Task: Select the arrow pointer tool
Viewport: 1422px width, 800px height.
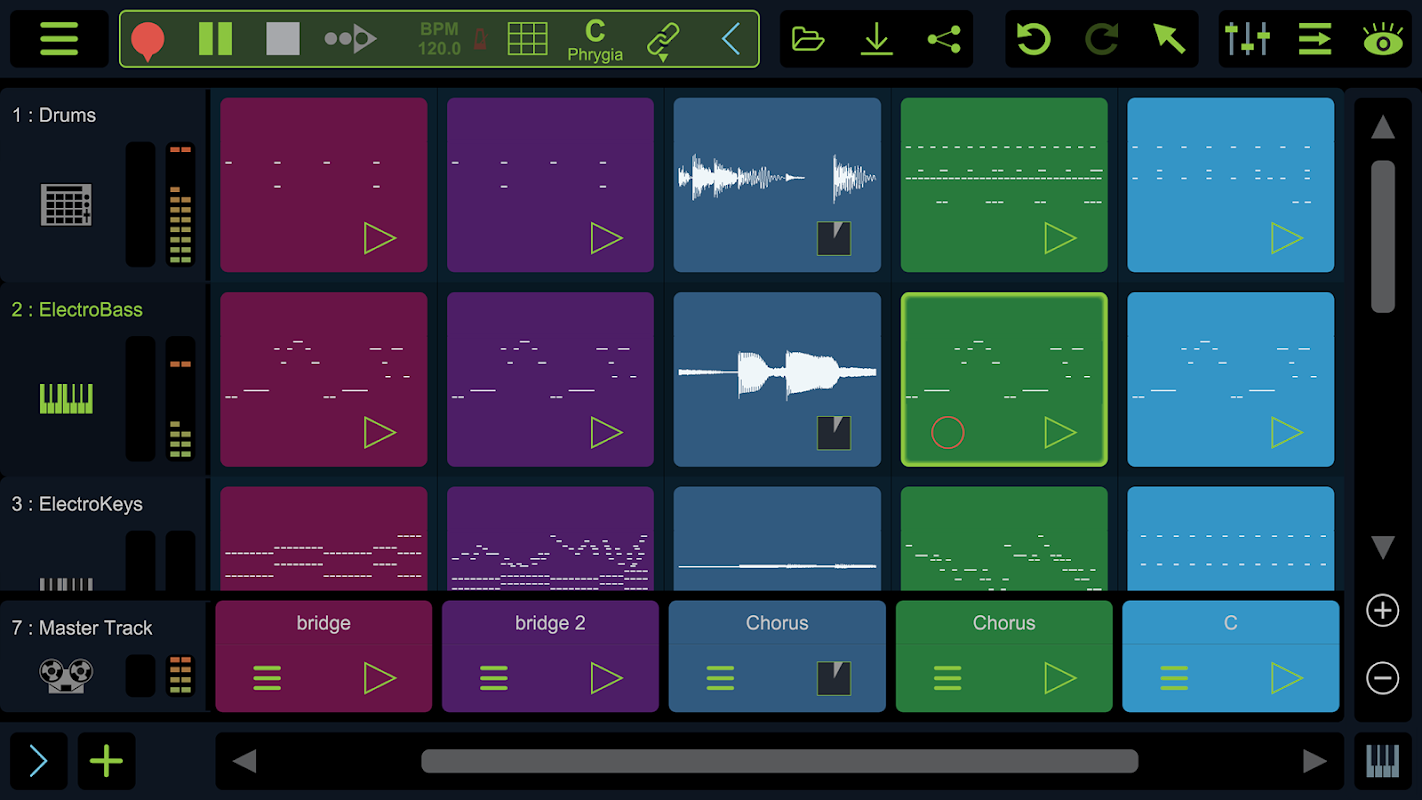Action: (x=1169, y=39)
